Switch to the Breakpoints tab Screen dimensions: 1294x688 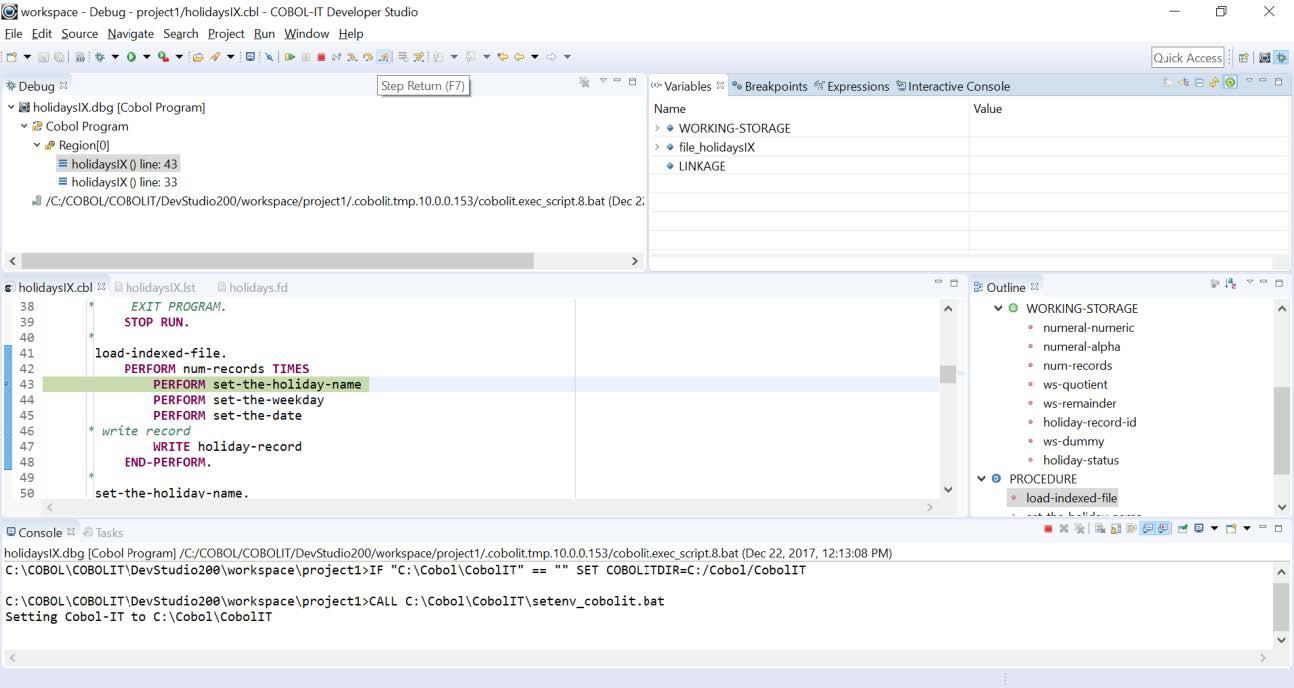coord(768,86)
